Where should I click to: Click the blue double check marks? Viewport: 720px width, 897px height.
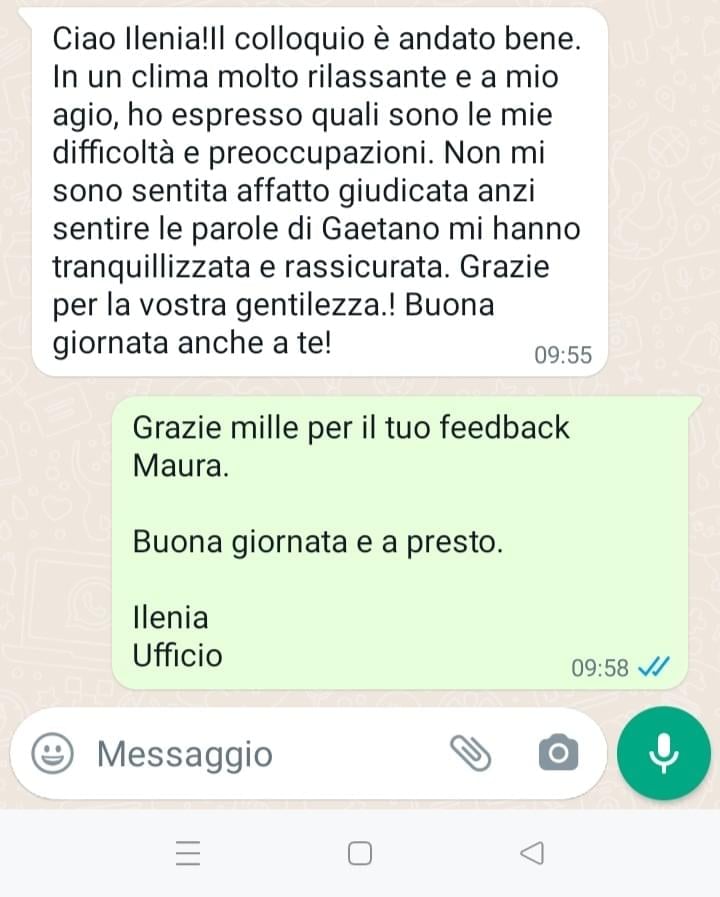point(654,666)
